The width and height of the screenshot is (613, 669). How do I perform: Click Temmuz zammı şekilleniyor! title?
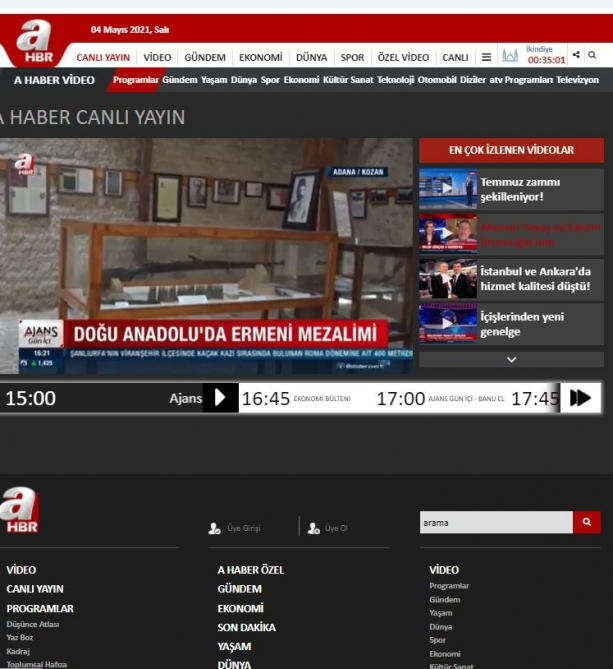[520, 189]
